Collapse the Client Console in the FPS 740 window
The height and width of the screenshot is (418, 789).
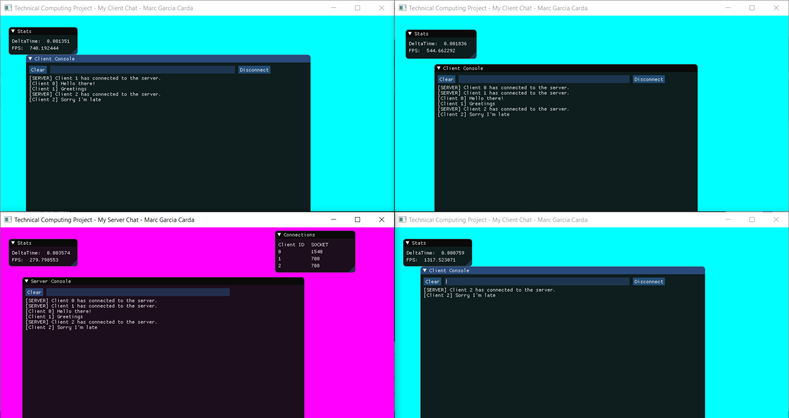pos(30,59)
